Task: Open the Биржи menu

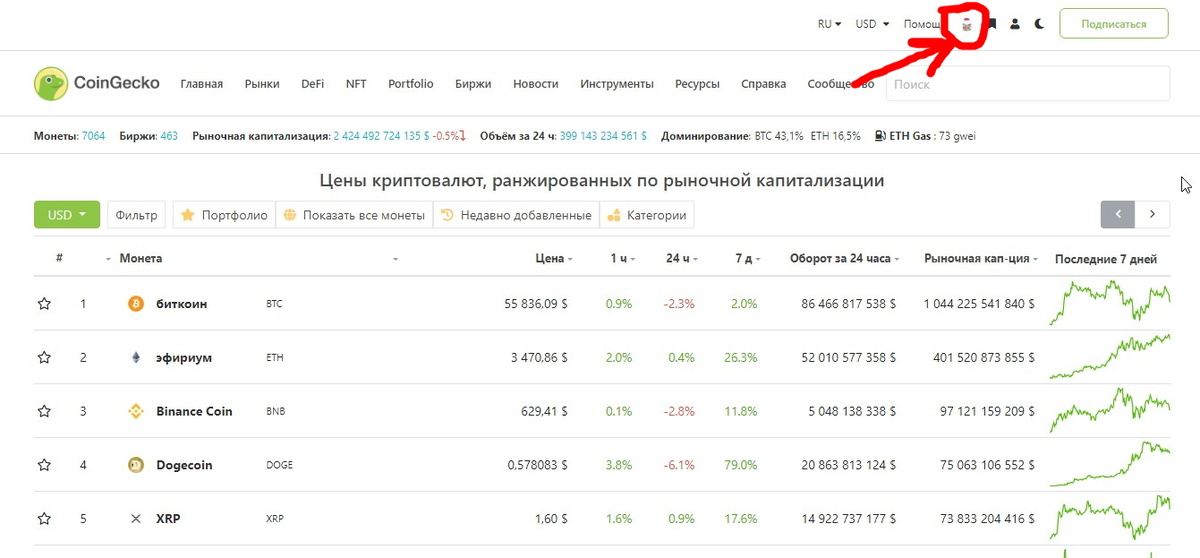Action: pyautogui.click(x=473, y=84)
